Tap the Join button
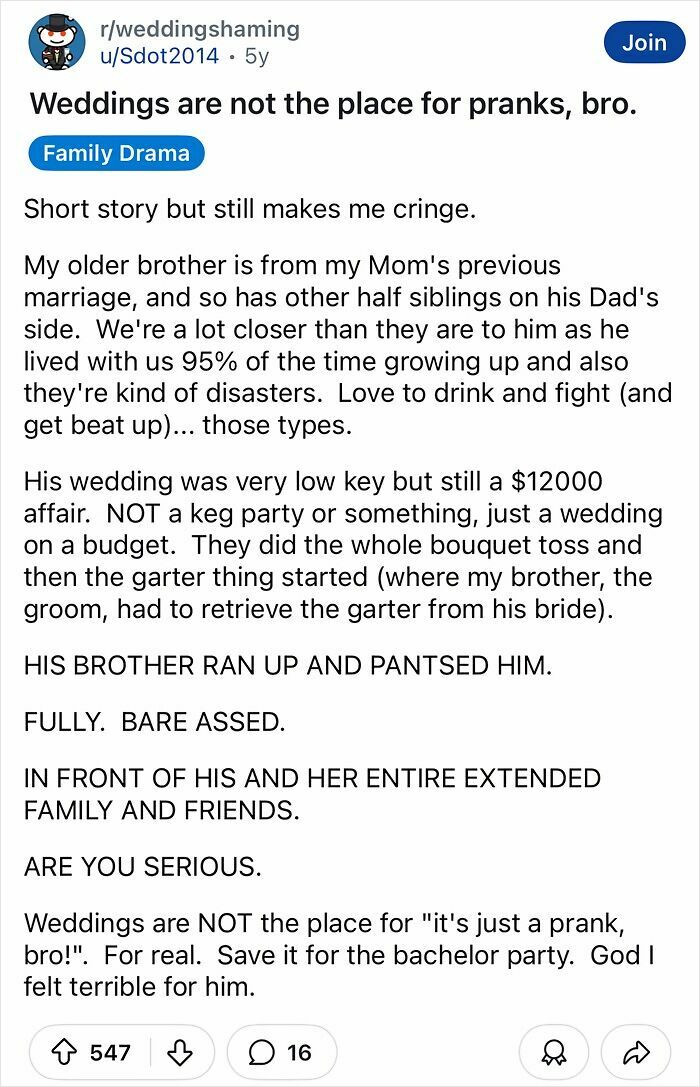The image size is (700, 1087). pyautogui.click(x=644, y=42)
